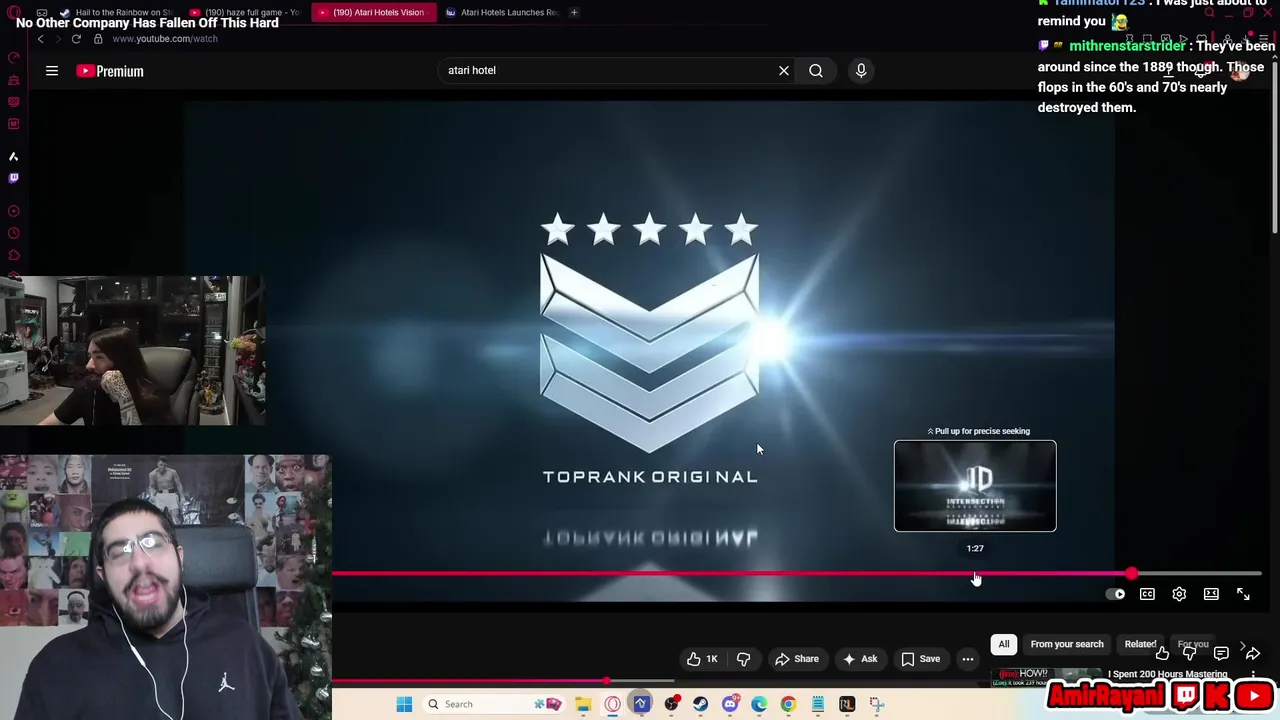Go to YouTube Premium home logo

pos(110,71)
